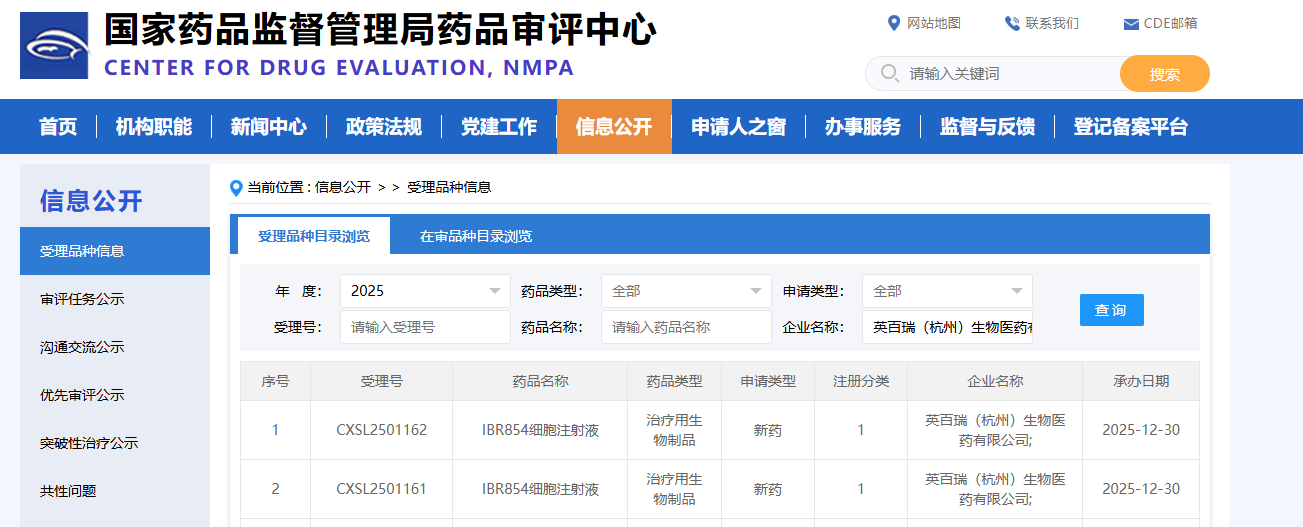1303x527 pixels.
Task: Focus the 药品名称 input field
Action: 686,327
